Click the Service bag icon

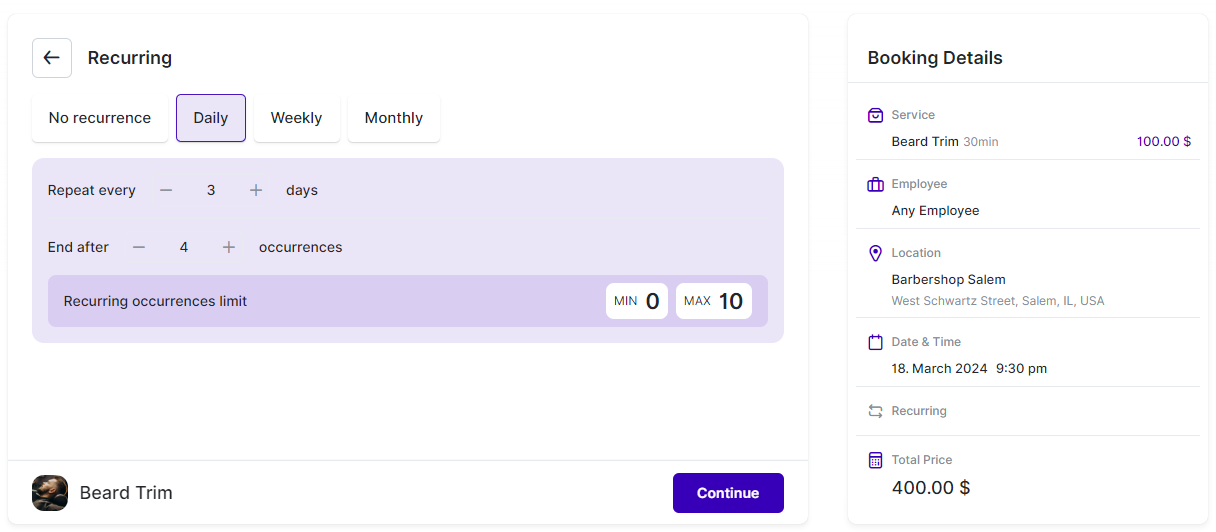(876, 115)
